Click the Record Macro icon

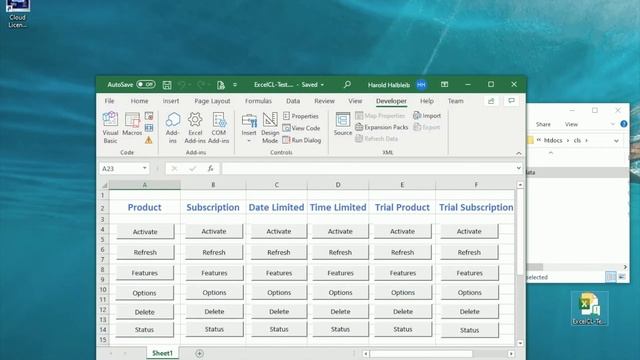pos(149,116)
